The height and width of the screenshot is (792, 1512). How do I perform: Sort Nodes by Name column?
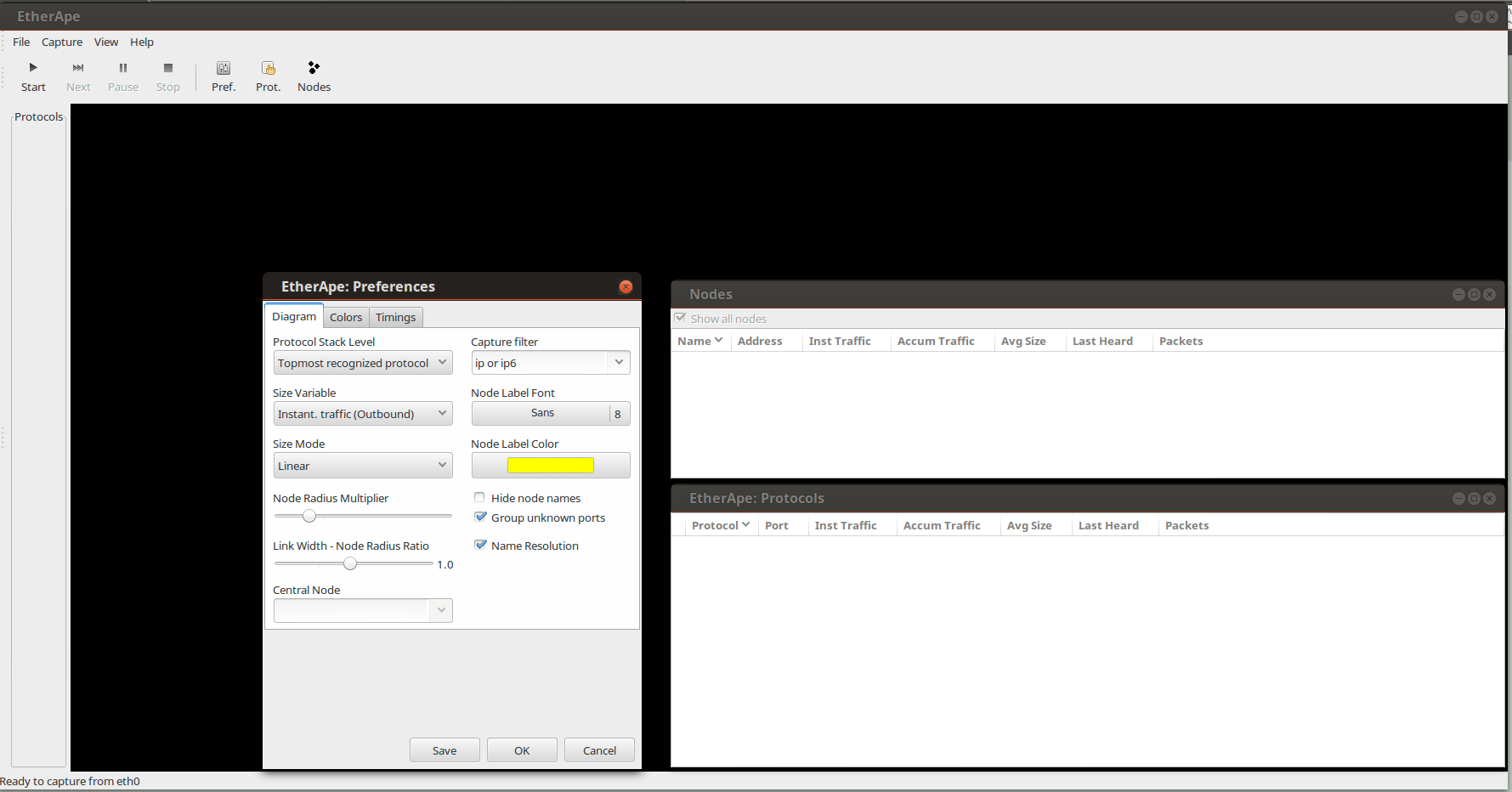click(x=699, y=341)
